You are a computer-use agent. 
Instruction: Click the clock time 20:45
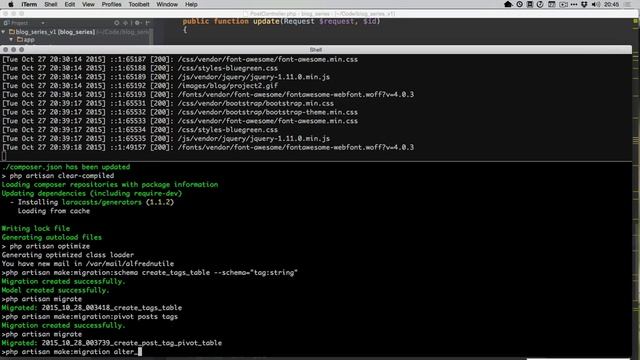[x=611, y=4]
